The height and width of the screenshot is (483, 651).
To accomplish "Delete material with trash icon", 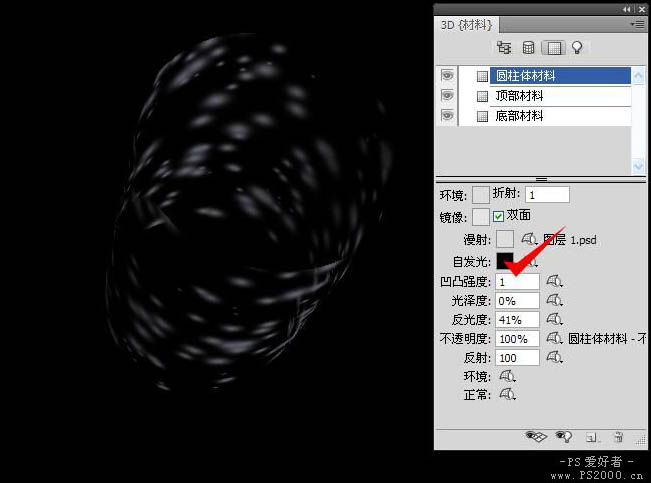I will (618, 437).
